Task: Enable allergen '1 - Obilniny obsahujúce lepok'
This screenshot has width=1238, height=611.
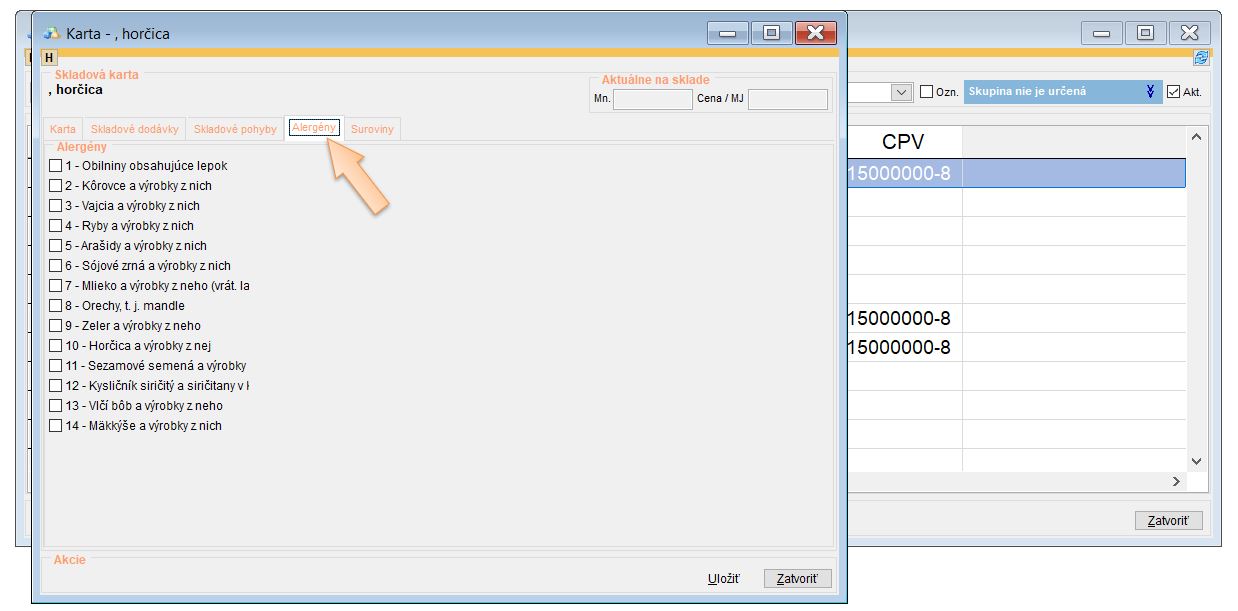Action: (x=56, y=166)
